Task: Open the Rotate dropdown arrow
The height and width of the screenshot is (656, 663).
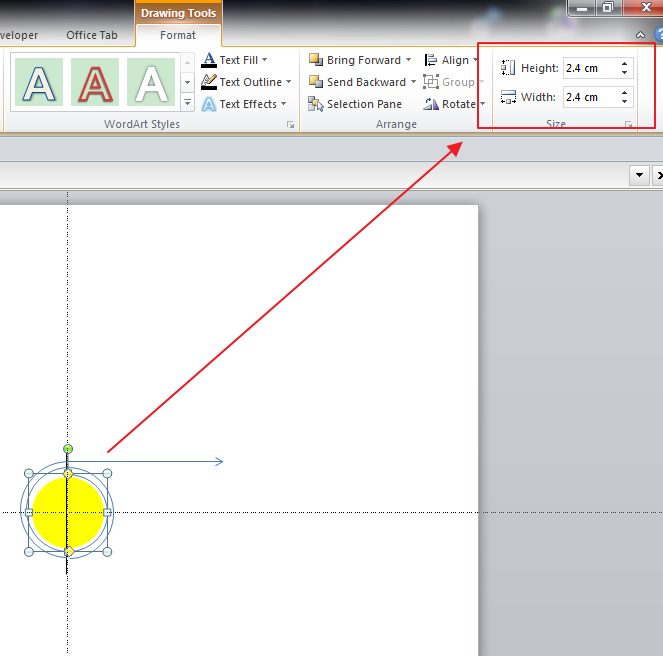Action: 482,104
